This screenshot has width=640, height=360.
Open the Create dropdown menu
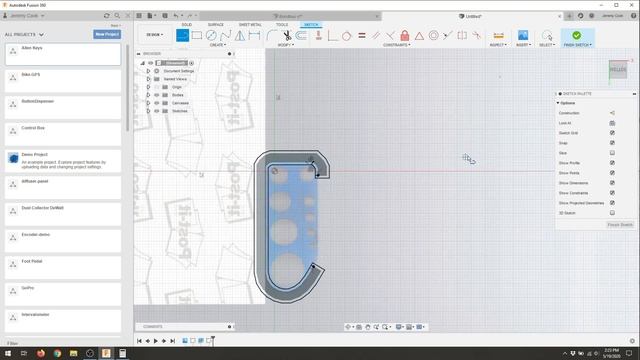tap(218, 45)
